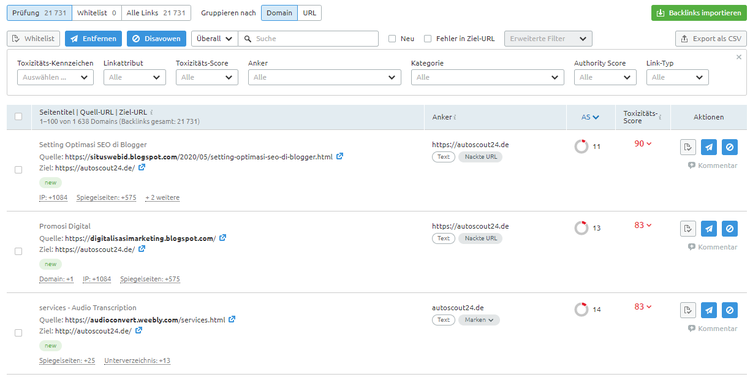Add Kommentar to Audio Transcription row

coord(713,329)
